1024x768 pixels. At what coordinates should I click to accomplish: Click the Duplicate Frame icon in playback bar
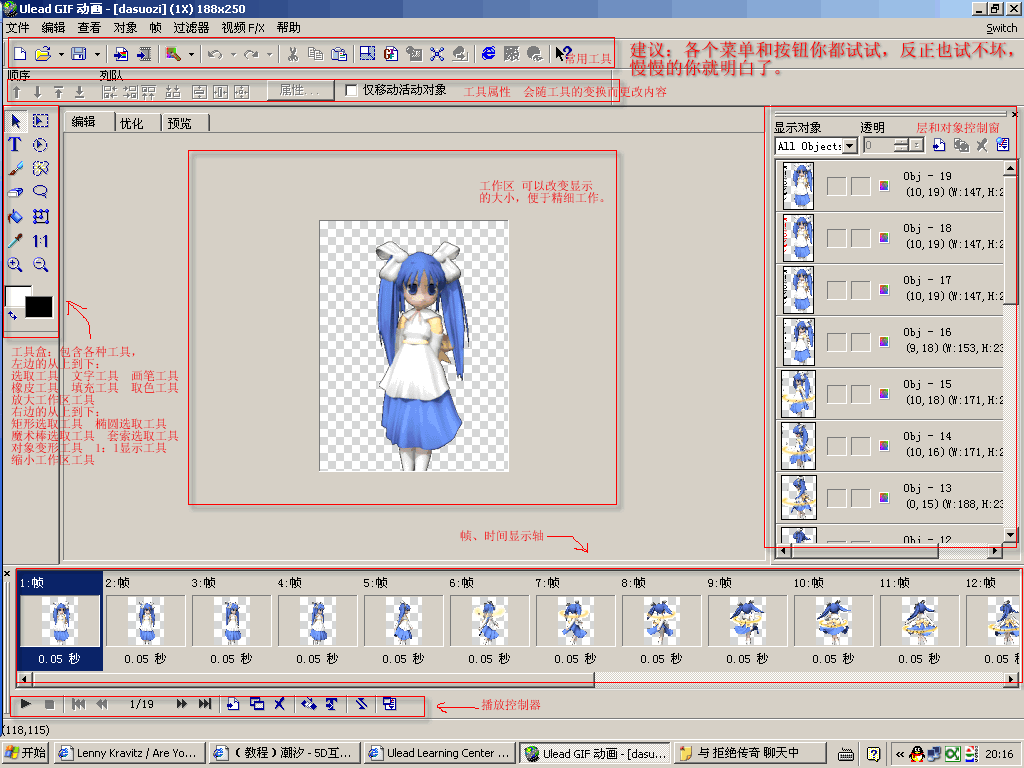click(257, 704)
